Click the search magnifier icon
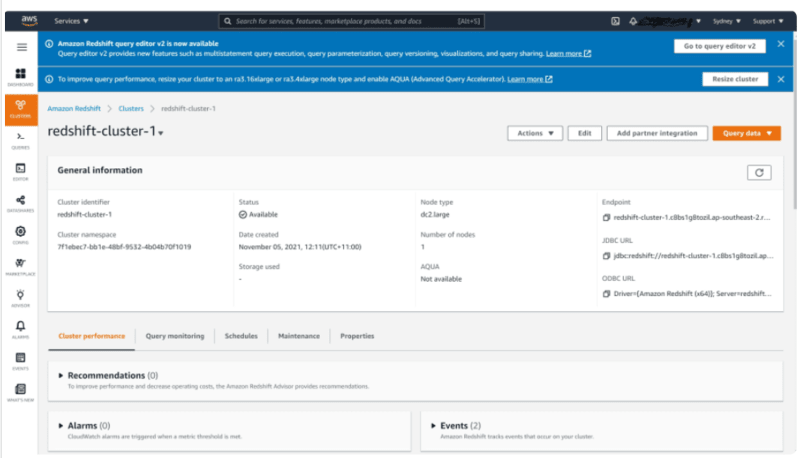Viewport: 800px width, 458px height. point(228,21)
